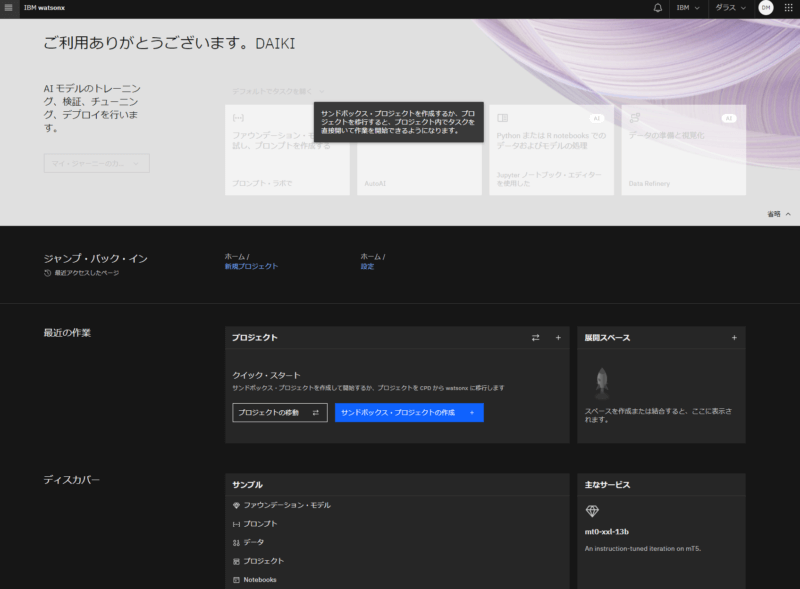Open the ダラス region dropdown
This screenshot has width=800, height=589.
click(x=730, y=8)
